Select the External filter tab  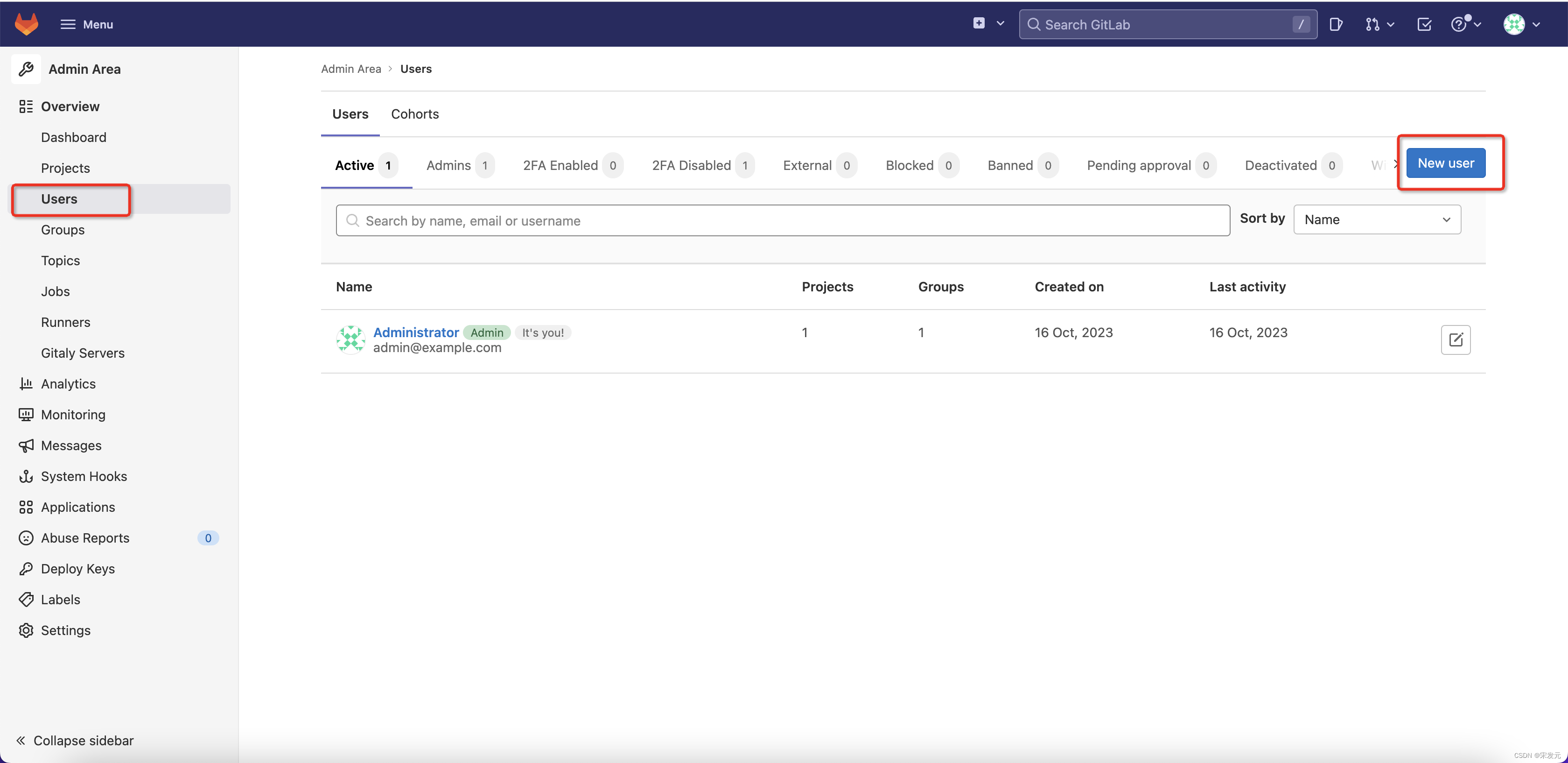pos(820,166)
